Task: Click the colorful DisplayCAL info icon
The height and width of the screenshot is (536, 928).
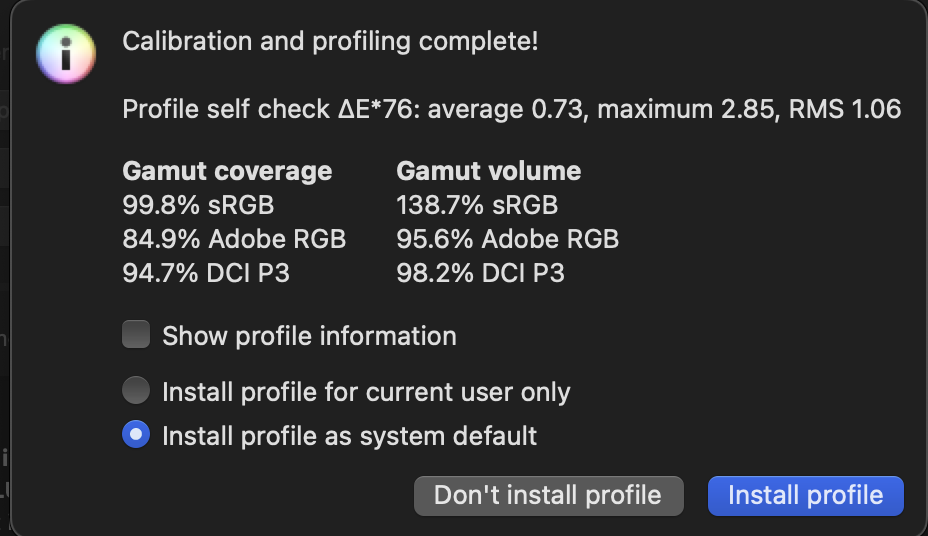Action: pyautogui.click(x=66, y=53)
